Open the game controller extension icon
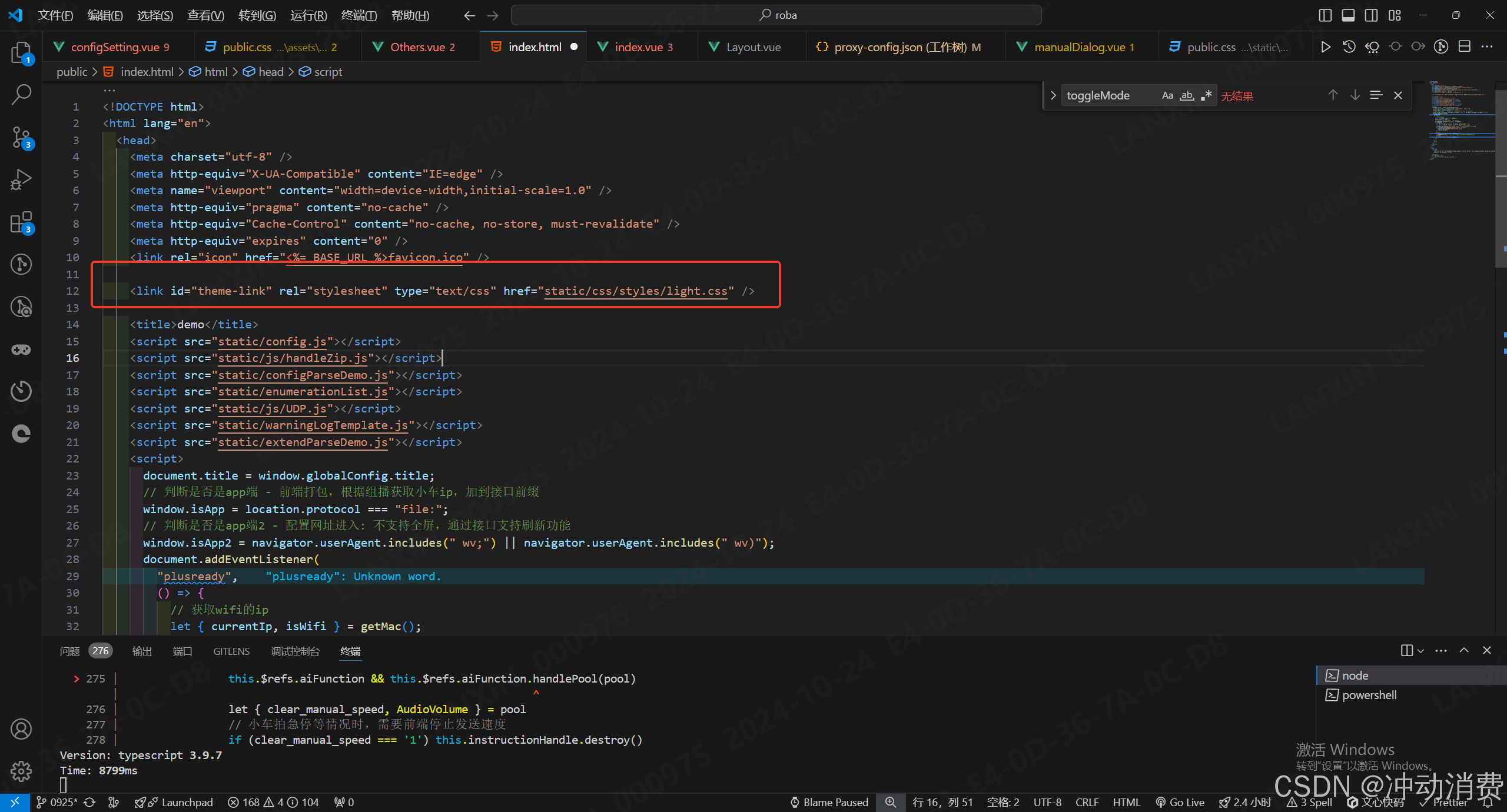 point(21,350)
